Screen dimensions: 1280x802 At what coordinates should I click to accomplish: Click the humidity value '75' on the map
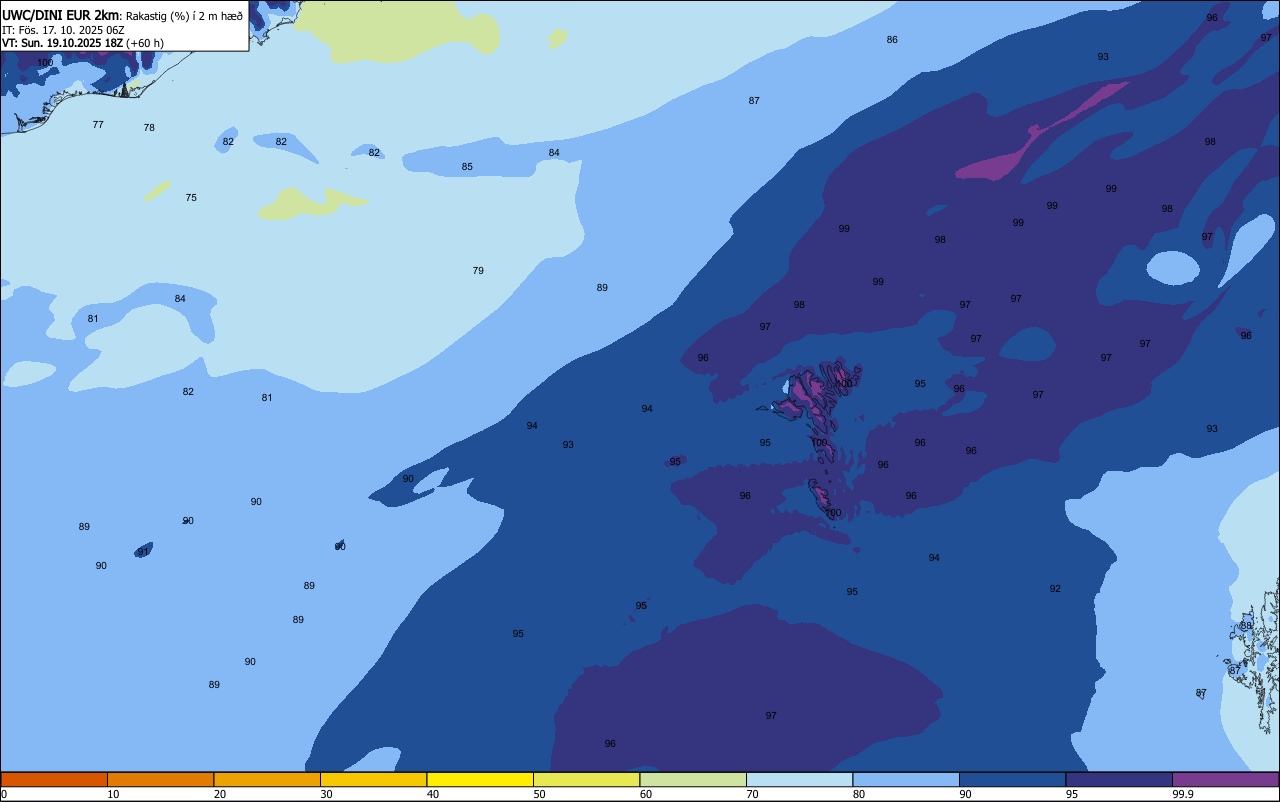(x=191, y=198)
